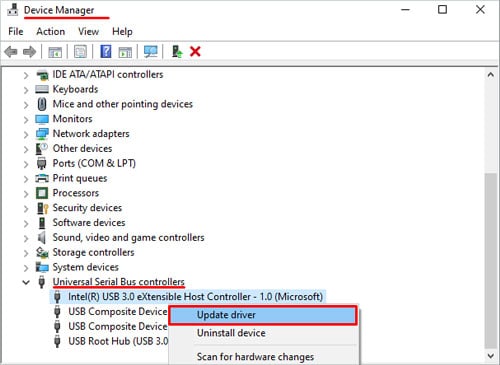Click the Back arrow toolbar icon
500x365 pixels.
(11, 52)
